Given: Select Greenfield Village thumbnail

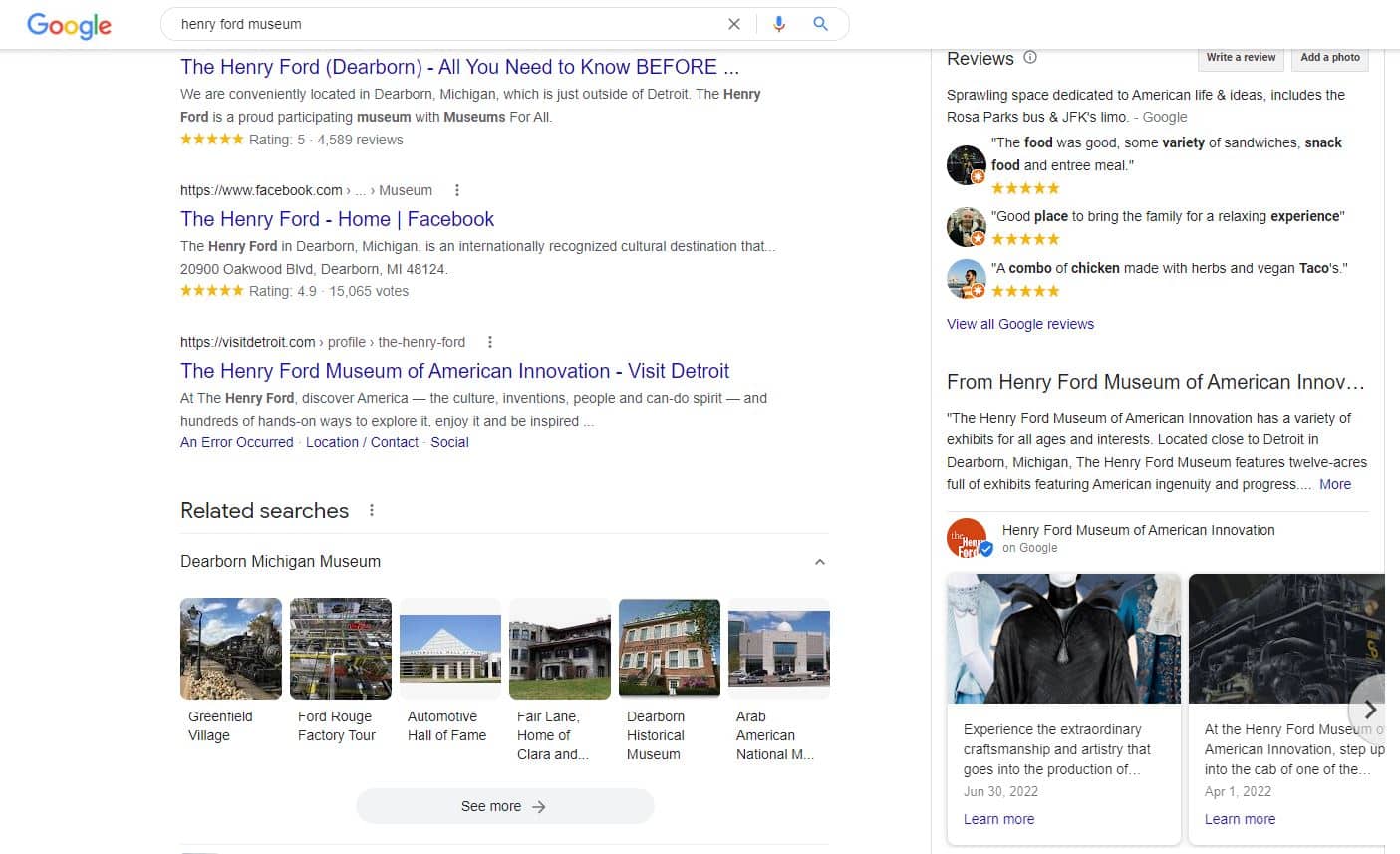Looking at the screenshot, I should (231, 649).
